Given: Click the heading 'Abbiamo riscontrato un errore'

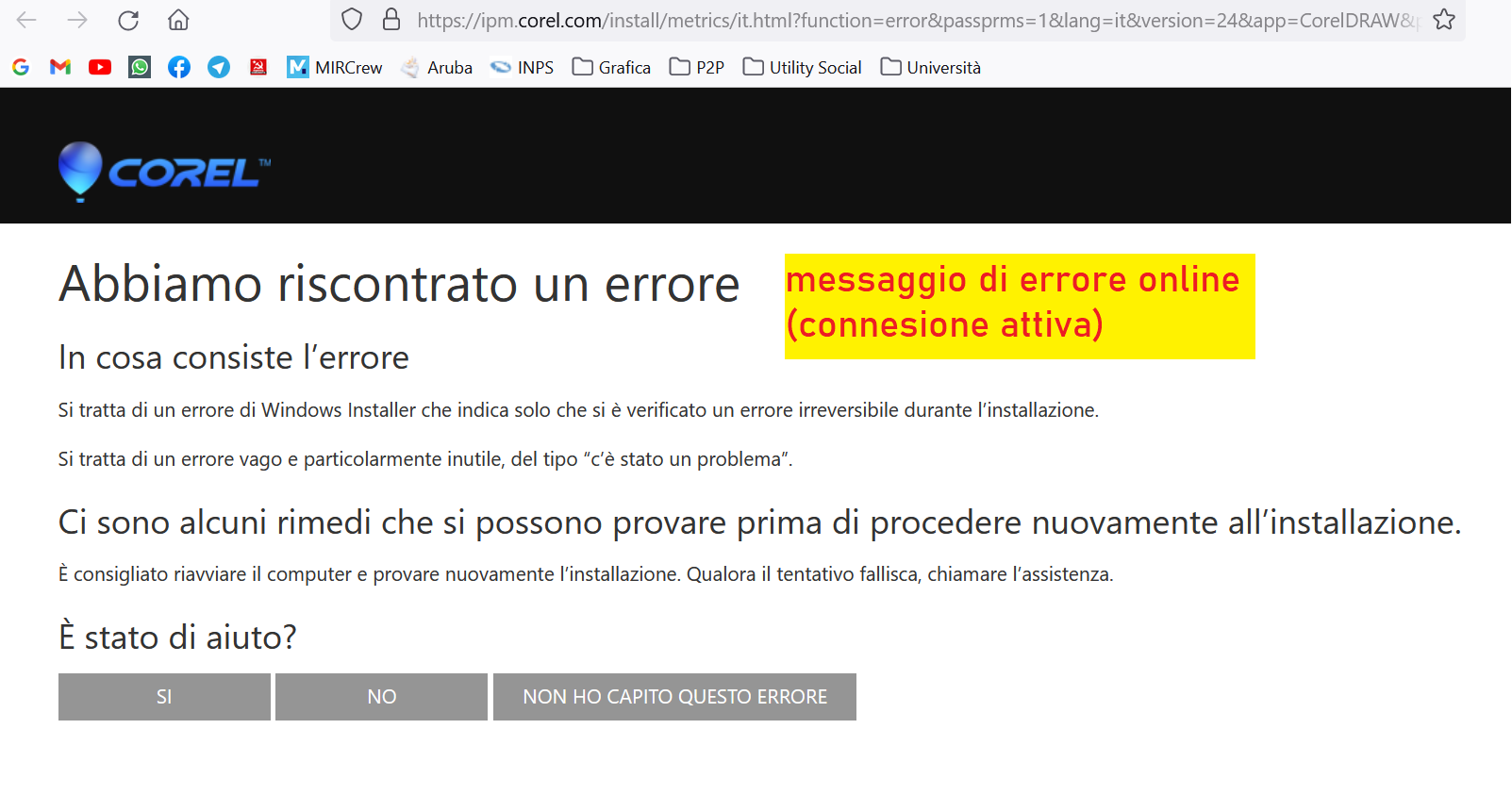Looking at the screenshot, I should click(399, 284).
